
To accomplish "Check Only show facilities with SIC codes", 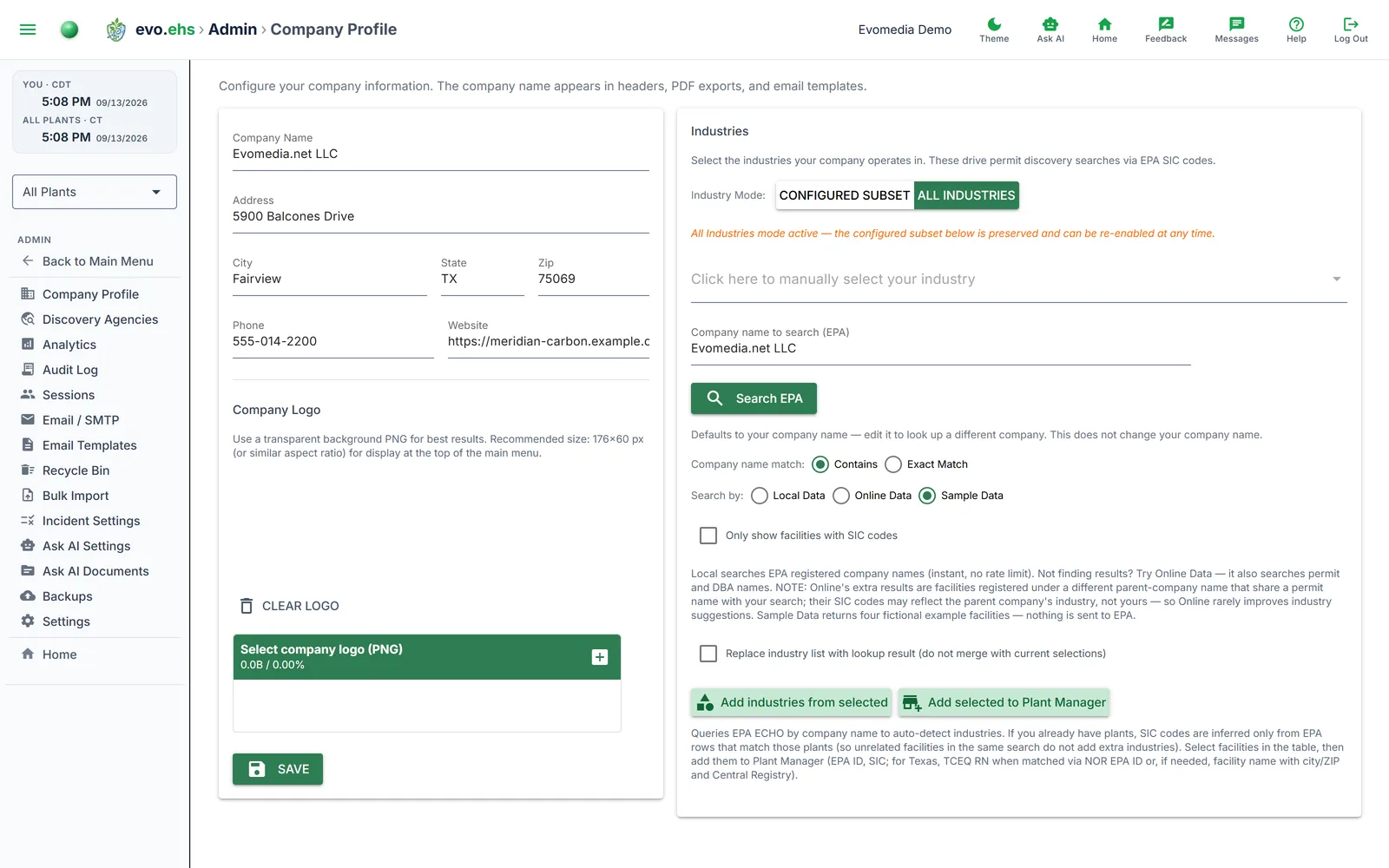I will click(x=708, y=536).
